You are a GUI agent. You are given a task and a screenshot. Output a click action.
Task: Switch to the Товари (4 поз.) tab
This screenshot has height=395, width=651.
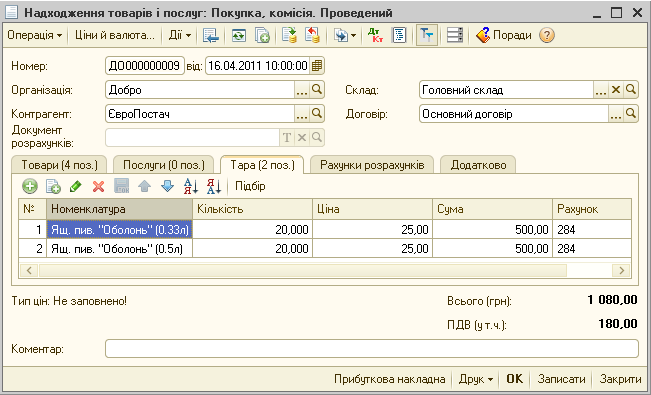point(59,165)
